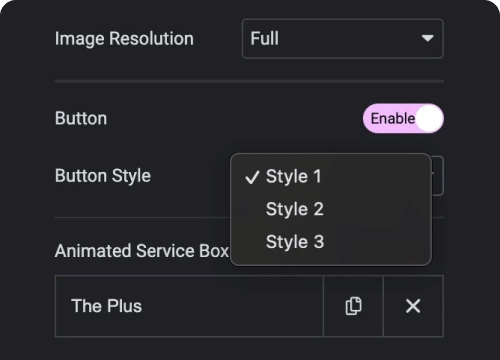
Task: Expand The Plus service box item
Action: tap(189, 306)
